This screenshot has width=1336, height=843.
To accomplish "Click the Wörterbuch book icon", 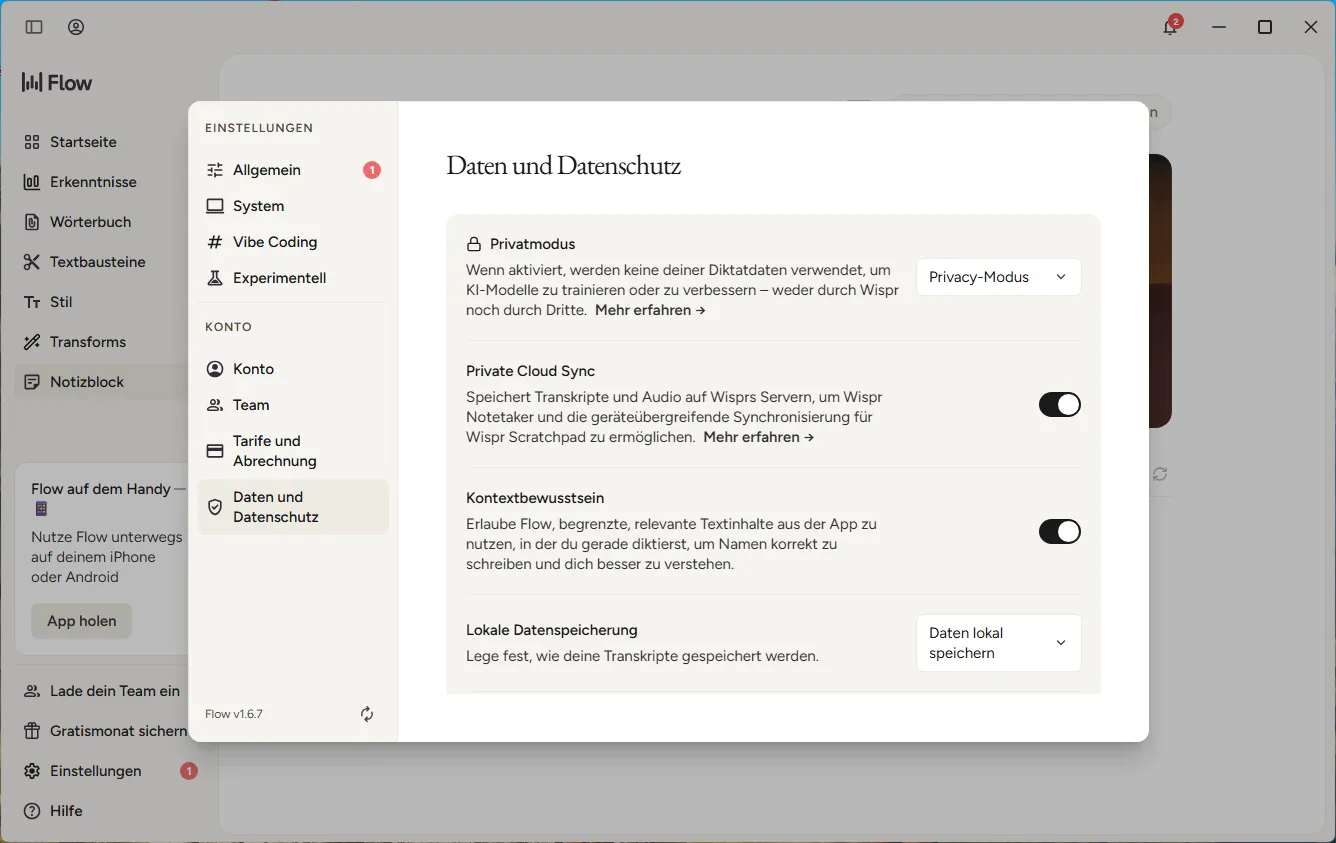I will [32, 222].
